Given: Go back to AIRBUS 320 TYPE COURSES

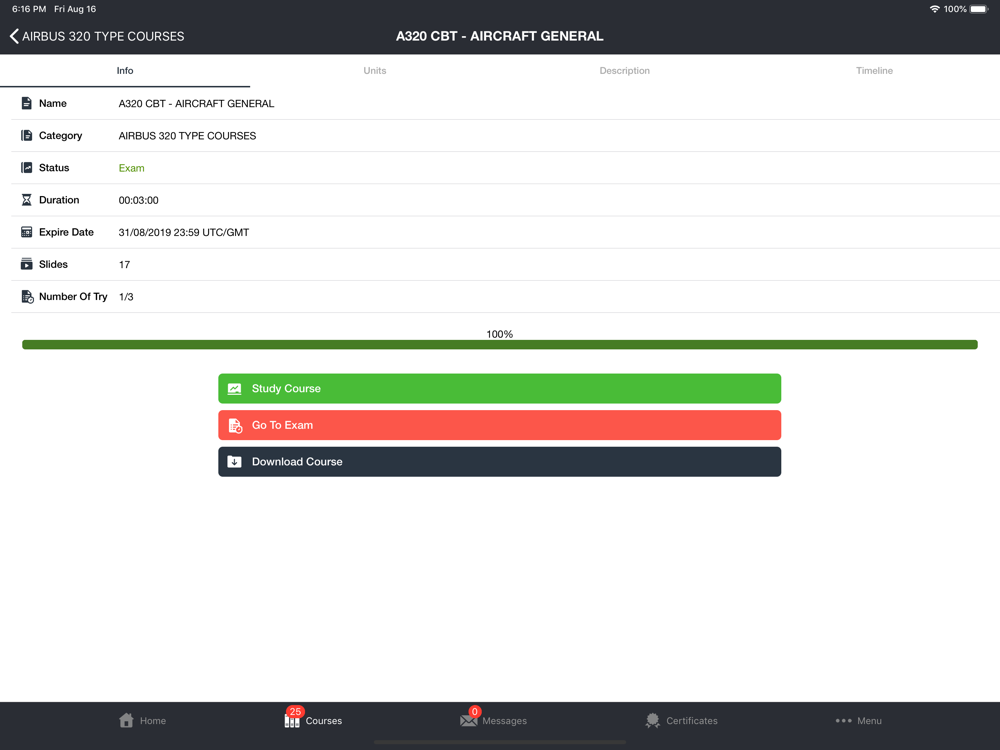Looking at the screenshot, I should coord(97,36).
